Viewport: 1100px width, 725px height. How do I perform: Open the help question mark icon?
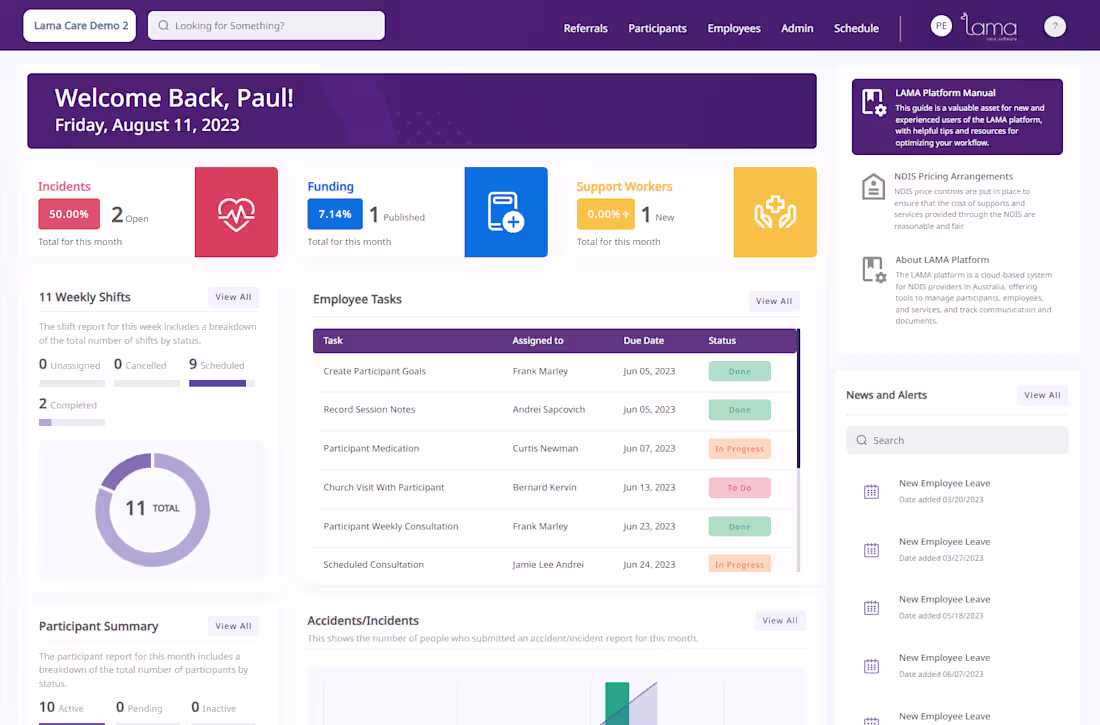pos(1055,26)
